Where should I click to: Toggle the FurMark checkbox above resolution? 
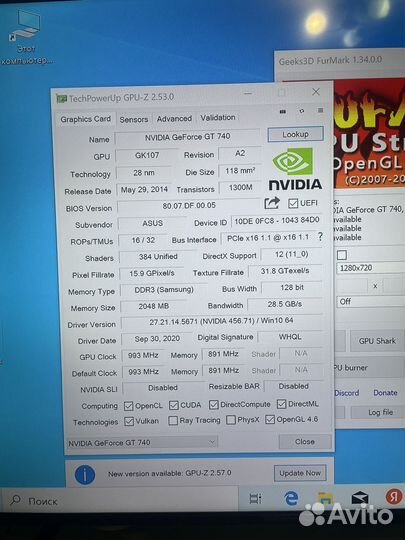(x=342, y=255)
